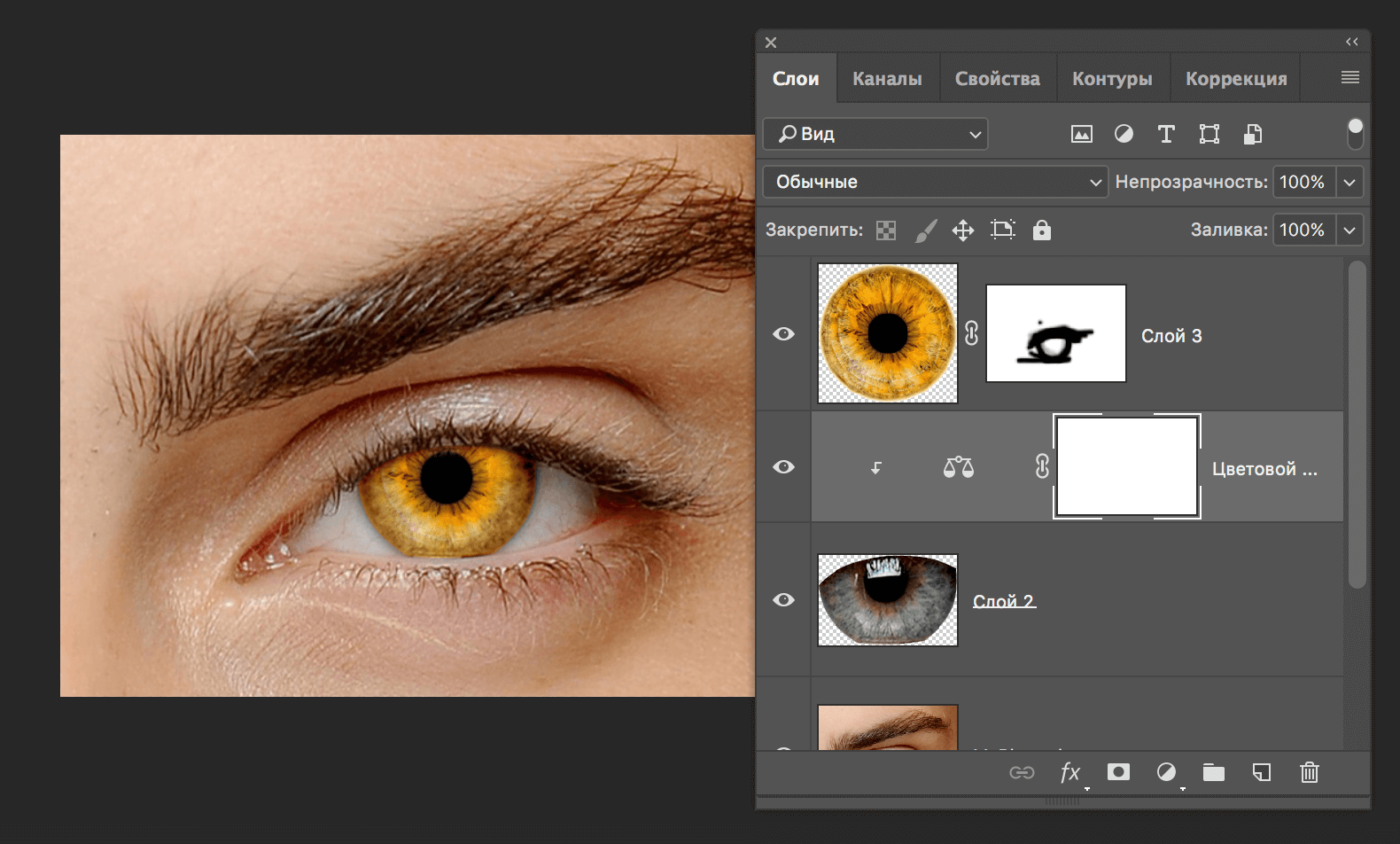
Task: Click the lock all padlock icon
Action: (x=1042, y=231)
